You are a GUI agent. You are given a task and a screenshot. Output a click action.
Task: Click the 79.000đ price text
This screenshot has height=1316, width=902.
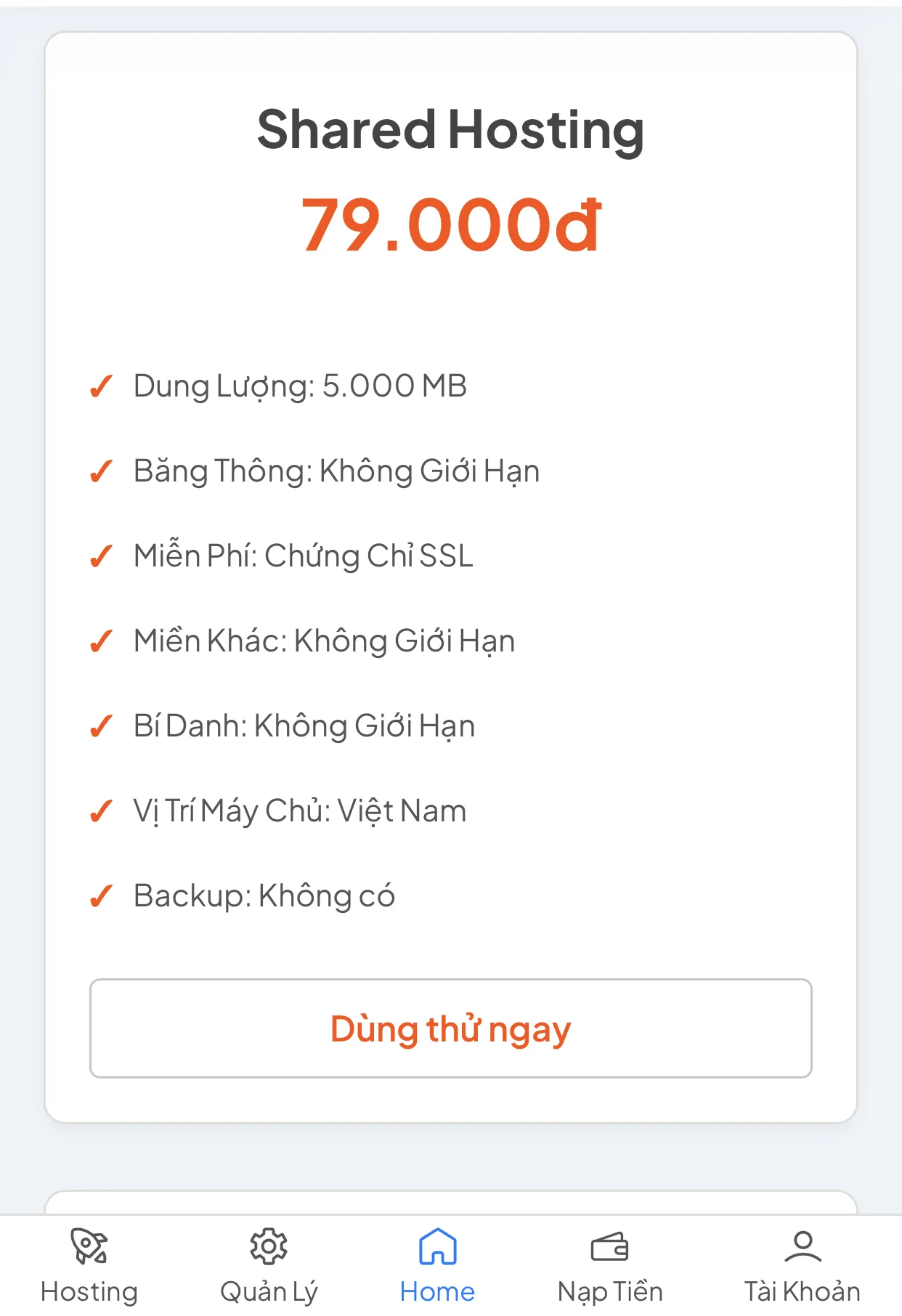[450, 225]
